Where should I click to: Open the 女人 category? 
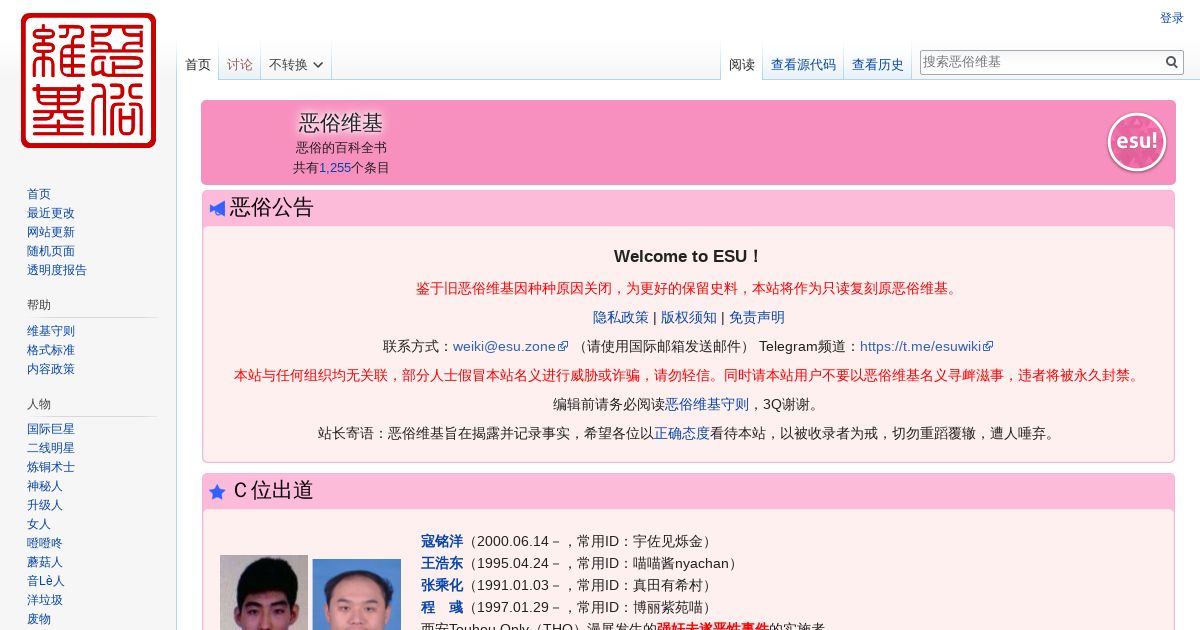pyautogui.click(x=39, y=524)
